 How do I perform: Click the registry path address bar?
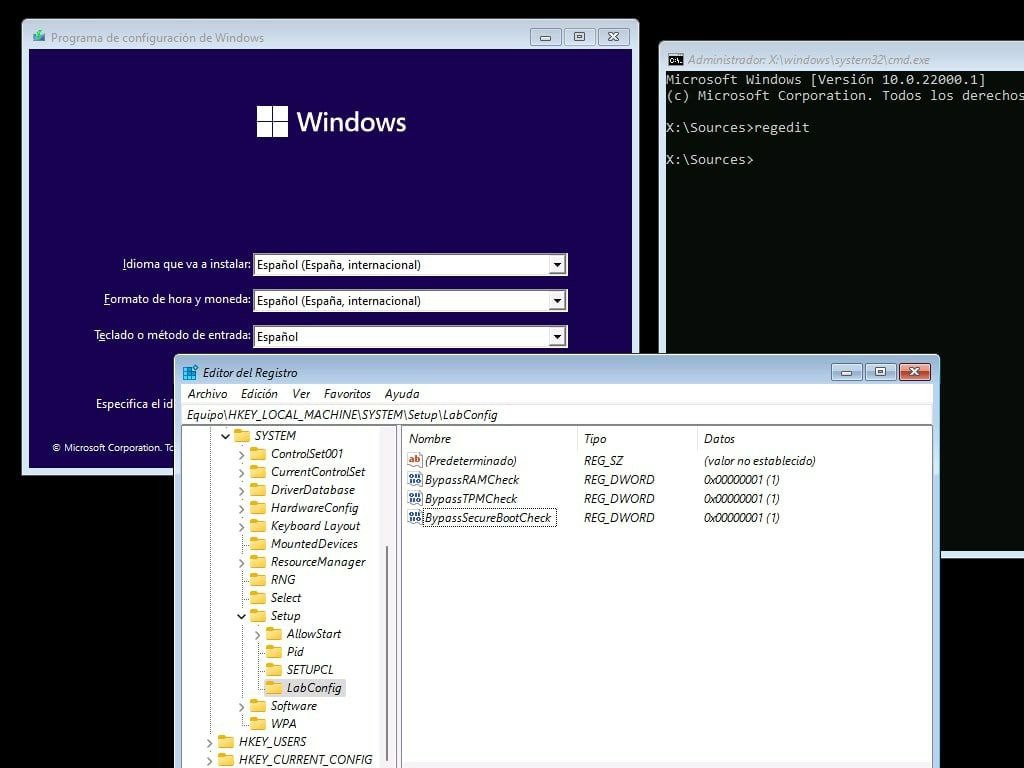tap(556, 415)
